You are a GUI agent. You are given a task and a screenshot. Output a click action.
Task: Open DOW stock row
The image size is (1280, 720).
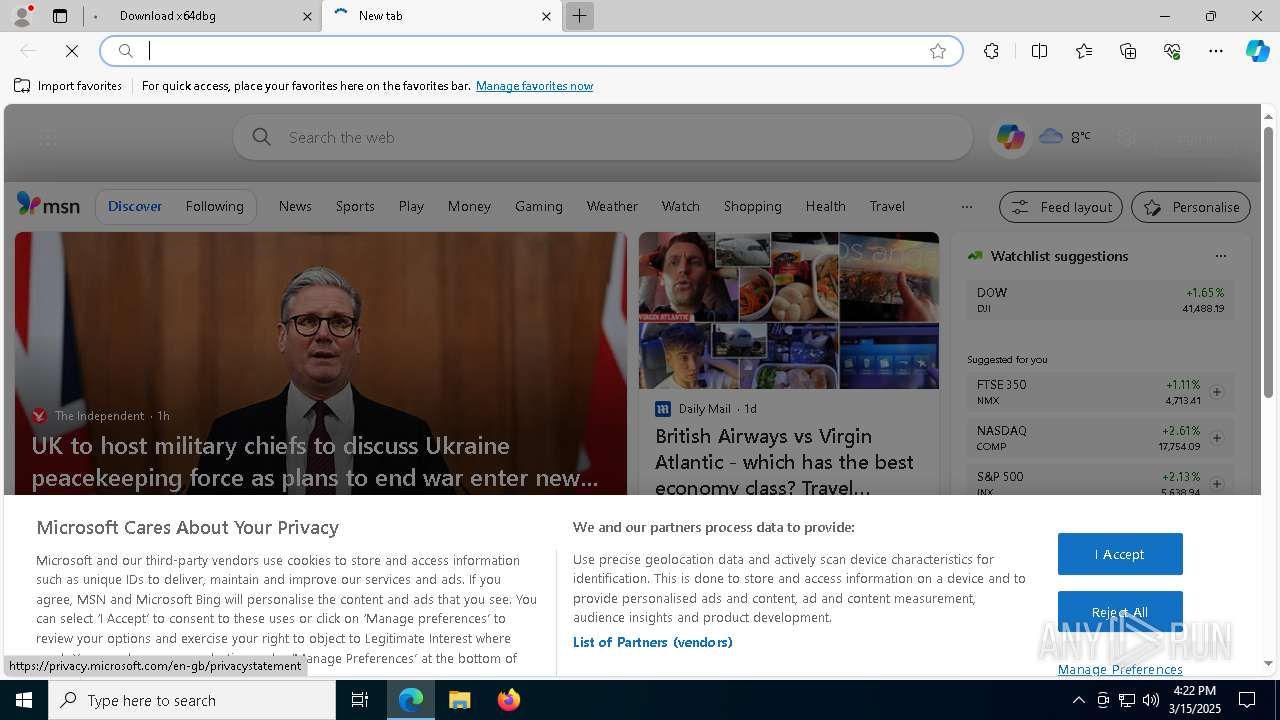coord(1100,300)
